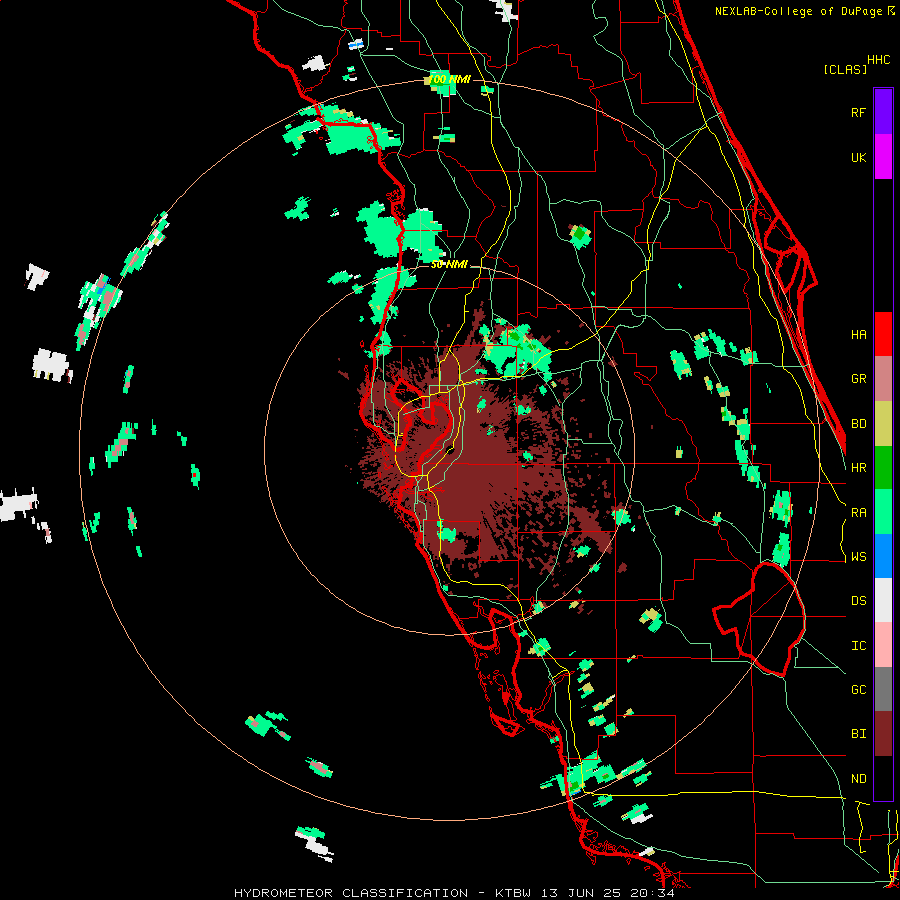Click the 'HYDROMETEOR CLASSIFICATION' caption at bottom
This screenshot has width=900, height=900.
tap(351, 893)
